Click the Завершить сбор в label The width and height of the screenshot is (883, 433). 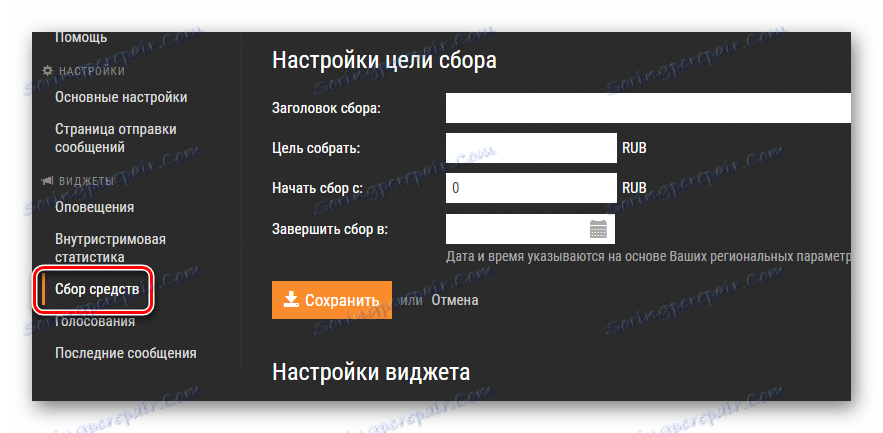pos(330,229)
